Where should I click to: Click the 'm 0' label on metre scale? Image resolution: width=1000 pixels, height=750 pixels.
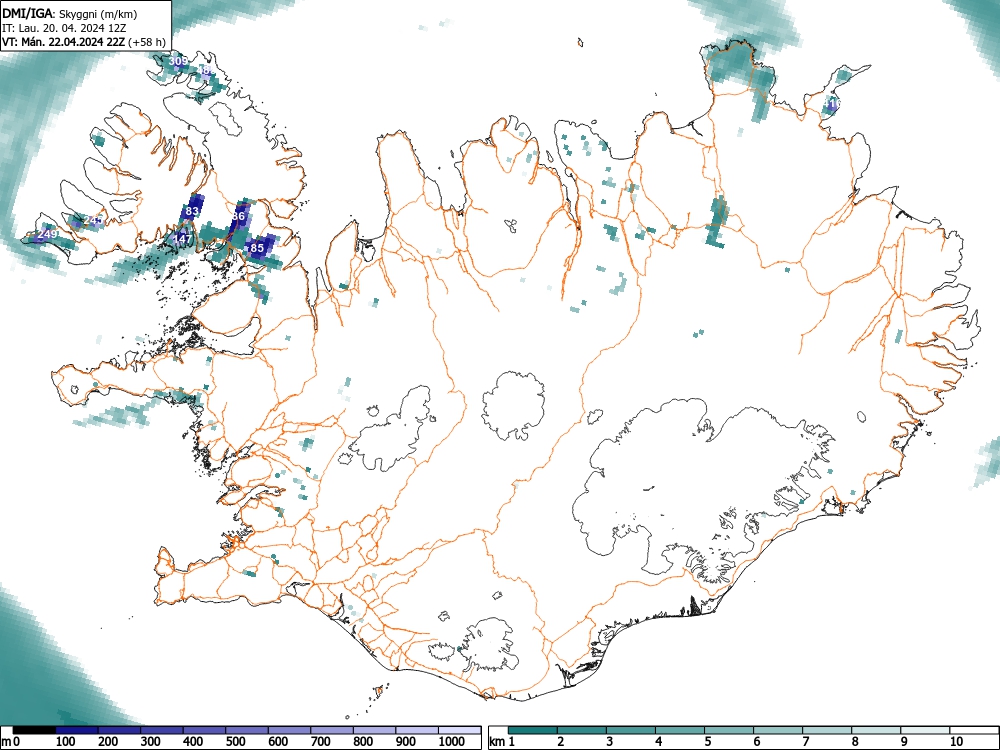11,742
